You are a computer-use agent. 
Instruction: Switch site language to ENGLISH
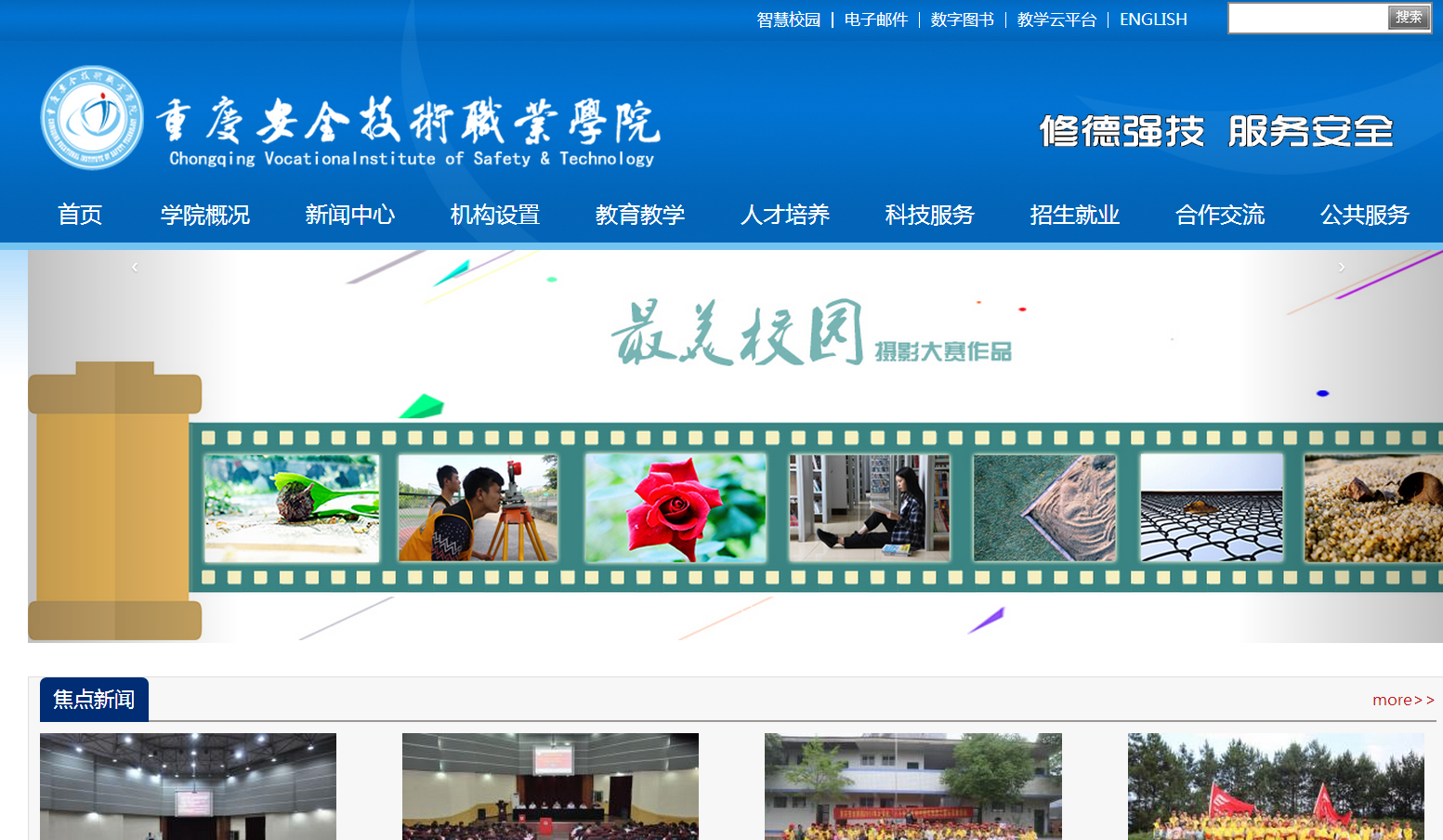1153,20
